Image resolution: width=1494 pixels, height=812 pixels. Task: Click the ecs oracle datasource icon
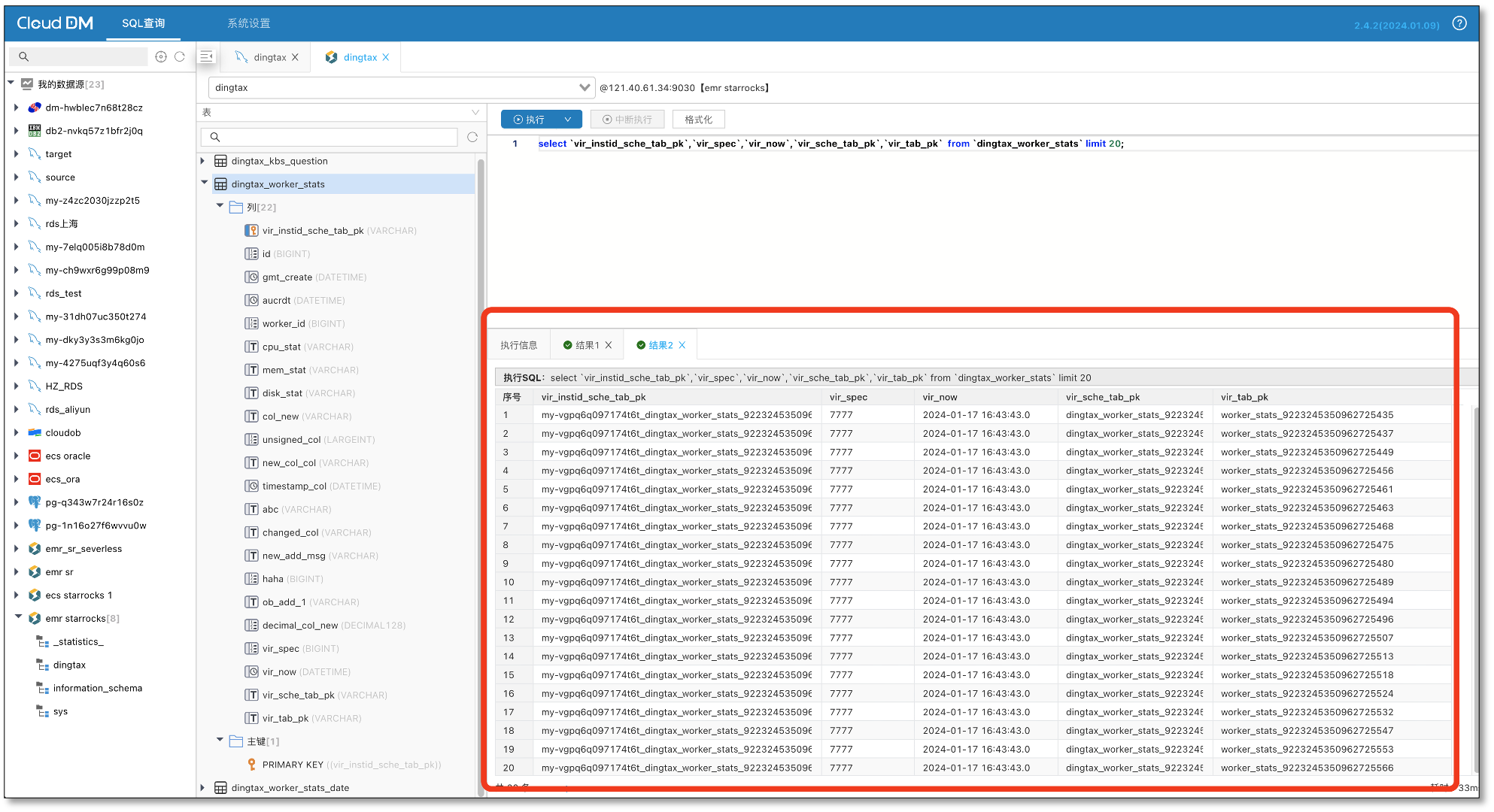pos(35,456)
